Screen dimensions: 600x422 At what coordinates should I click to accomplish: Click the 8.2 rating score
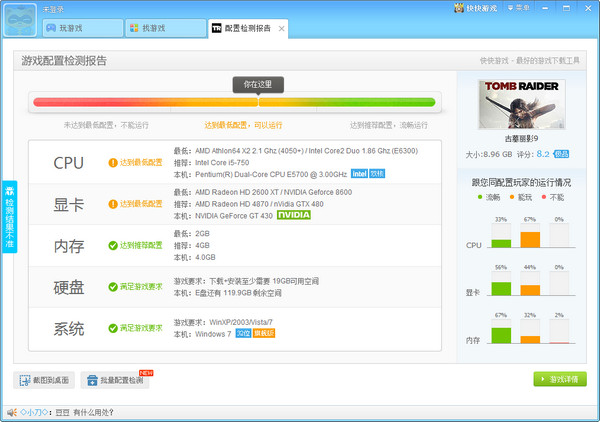[x=543, y=154]
